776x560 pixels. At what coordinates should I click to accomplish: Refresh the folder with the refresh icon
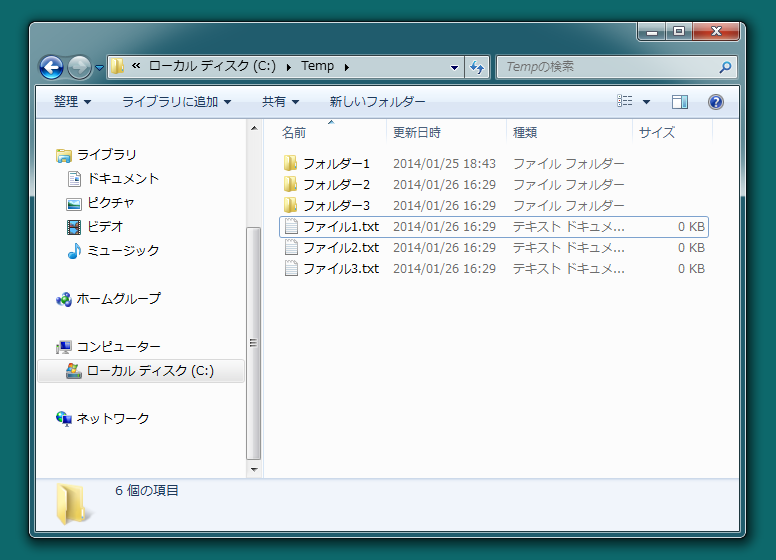click(477, 67)
